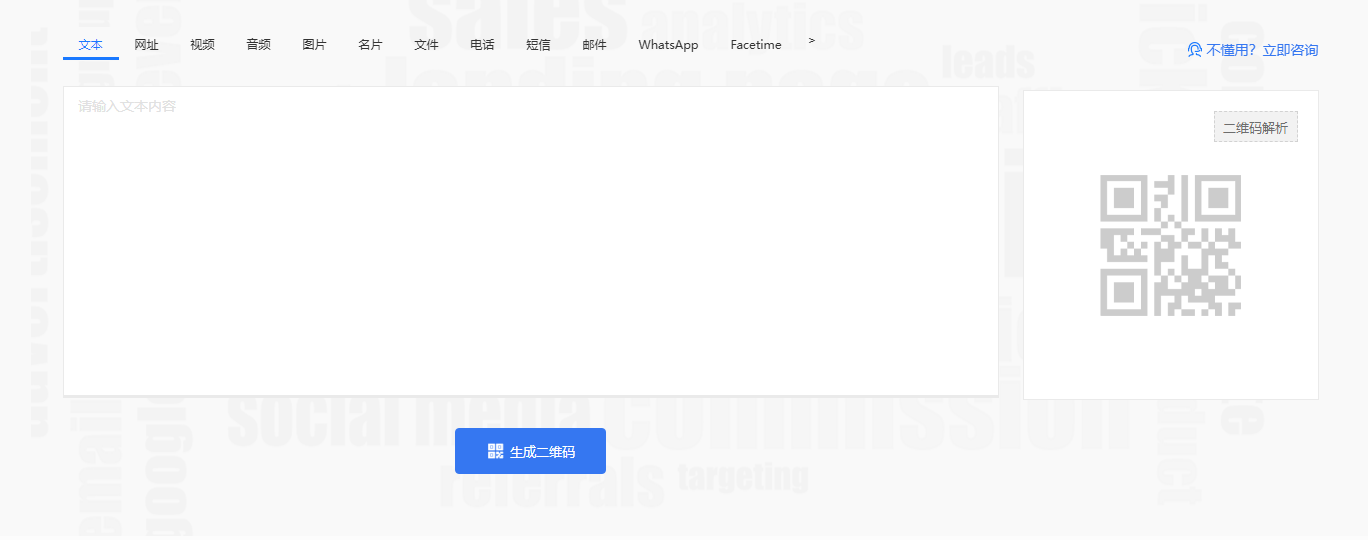
Task: Select the 图片 tab
Action: [315, 45]
